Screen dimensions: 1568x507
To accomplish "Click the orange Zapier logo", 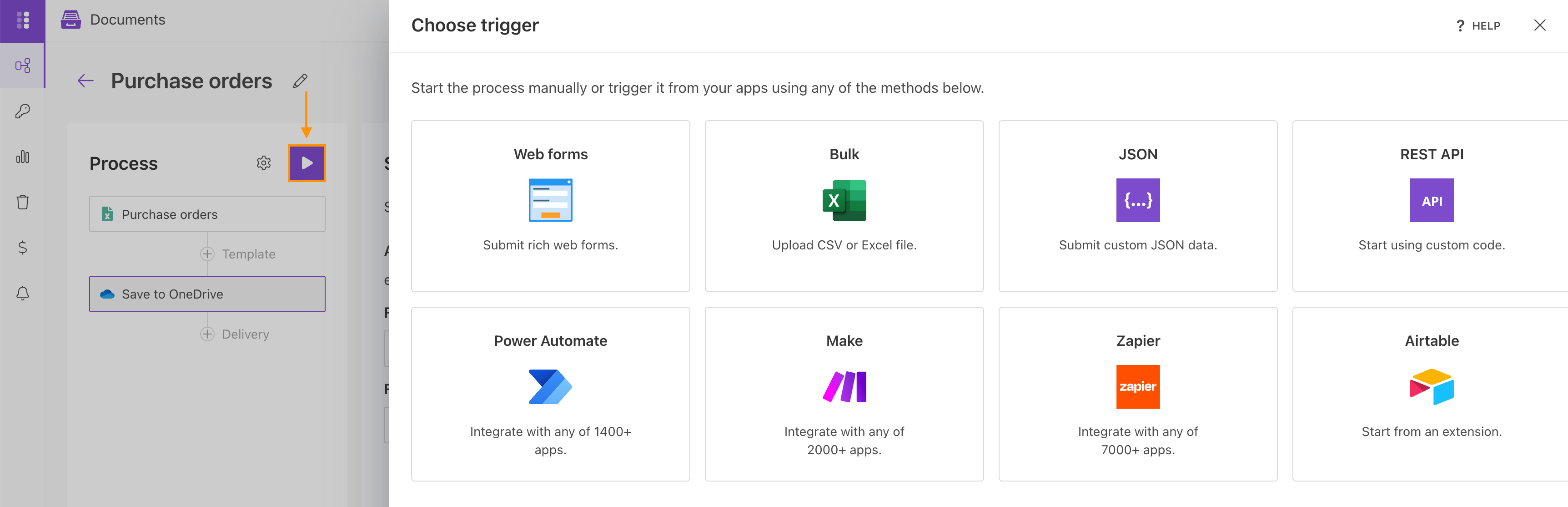I will (x=1138, y=386).
